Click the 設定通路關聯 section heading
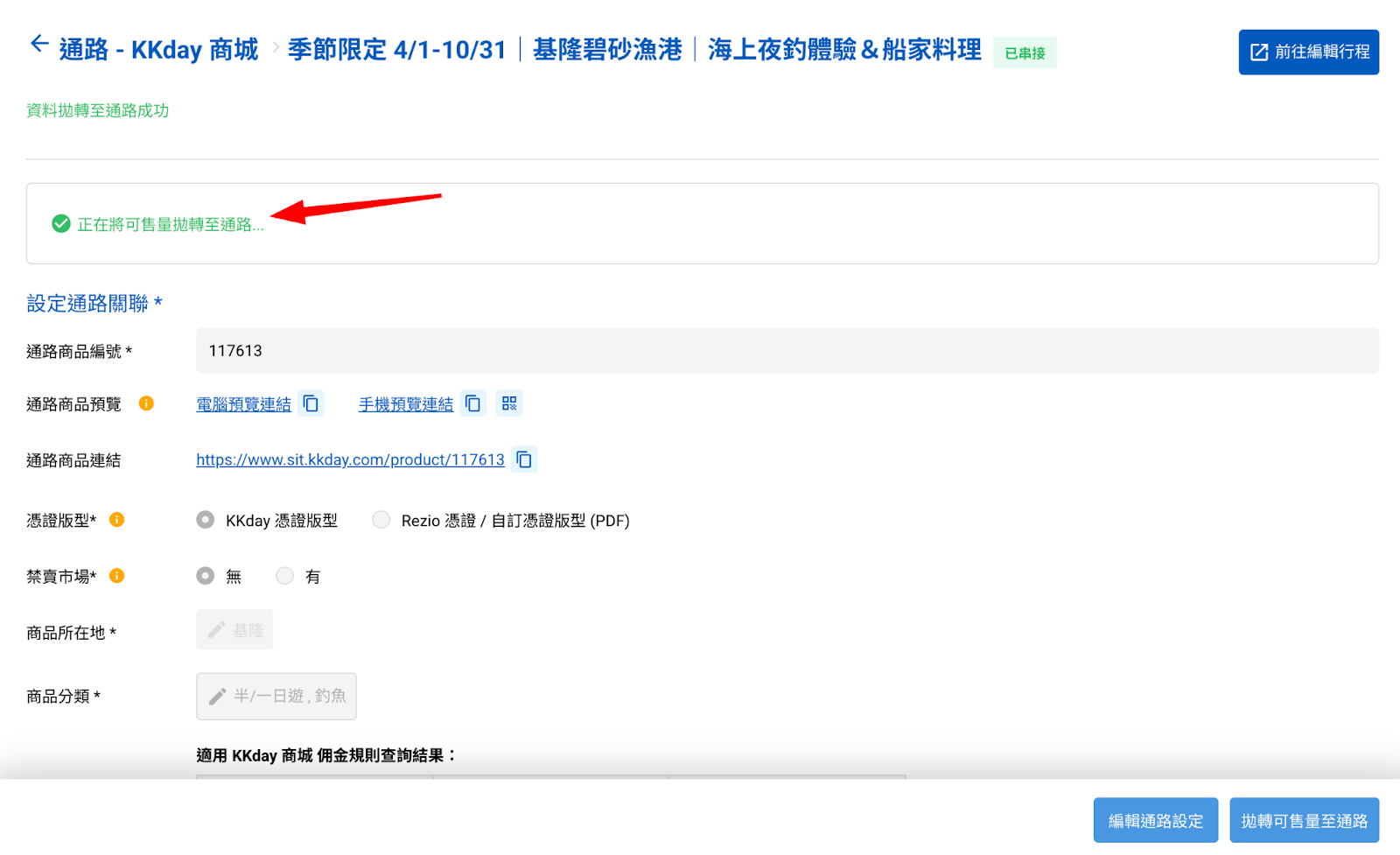1400x855 pixels. pyautogui.click(x=94, y=304)
